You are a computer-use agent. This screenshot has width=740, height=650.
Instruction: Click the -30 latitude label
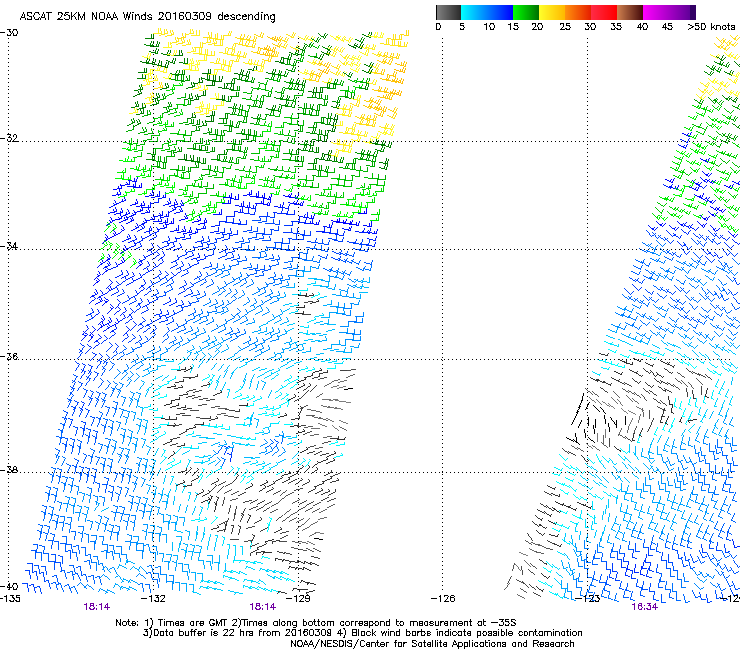(9, 33)
